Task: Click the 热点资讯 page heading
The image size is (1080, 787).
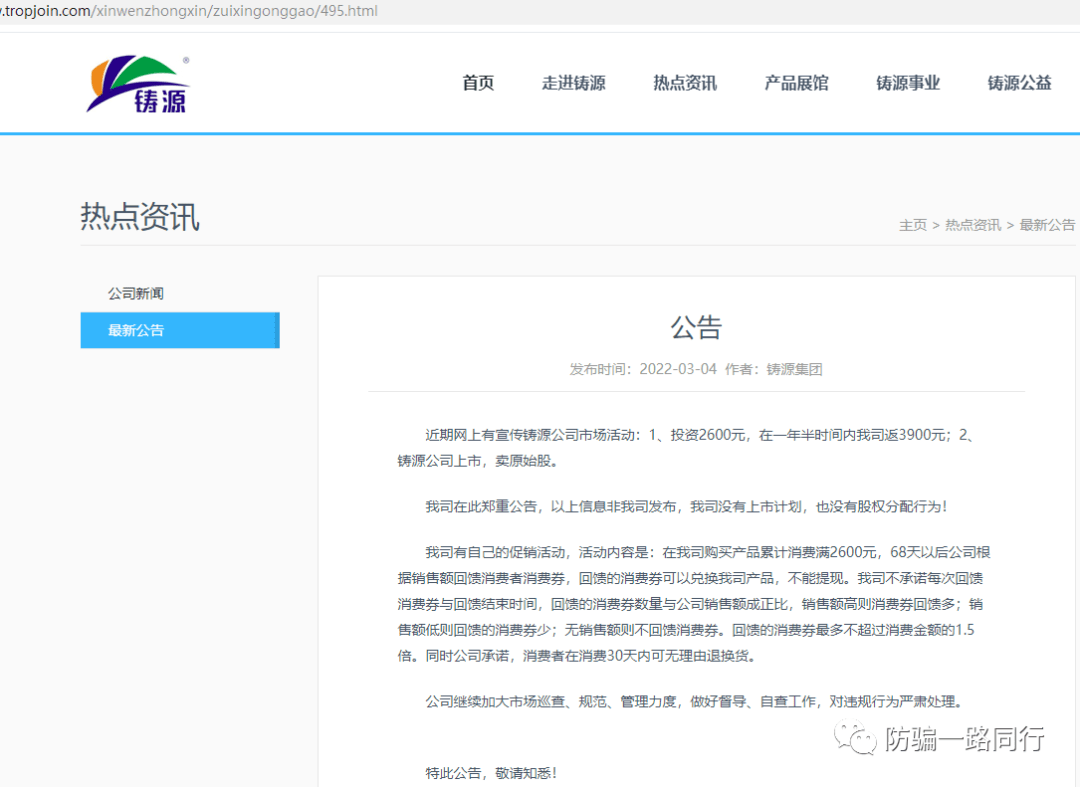Action: (140, 217)
